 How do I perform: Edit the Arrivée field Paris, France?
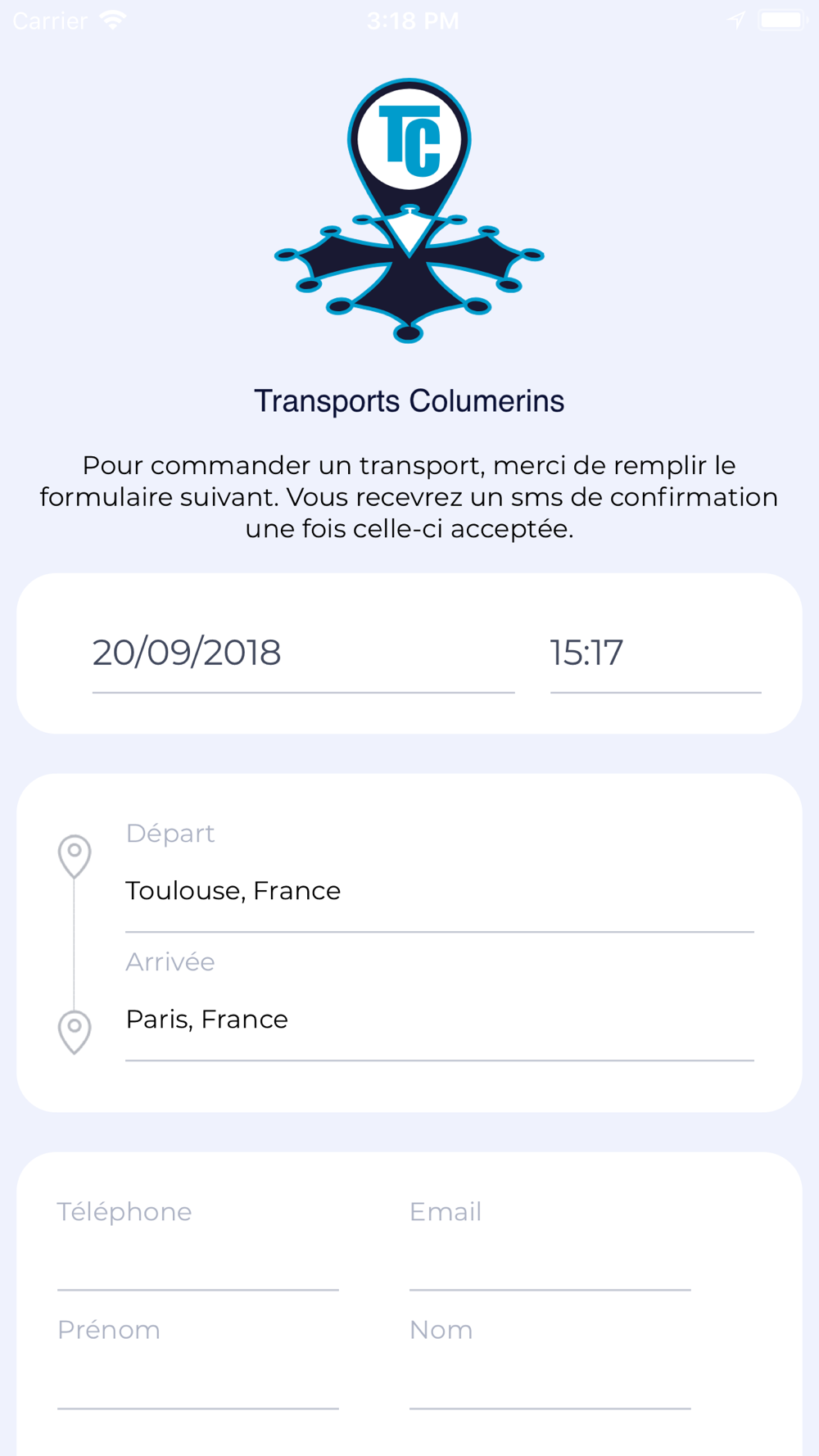(x=439, y=1020)
